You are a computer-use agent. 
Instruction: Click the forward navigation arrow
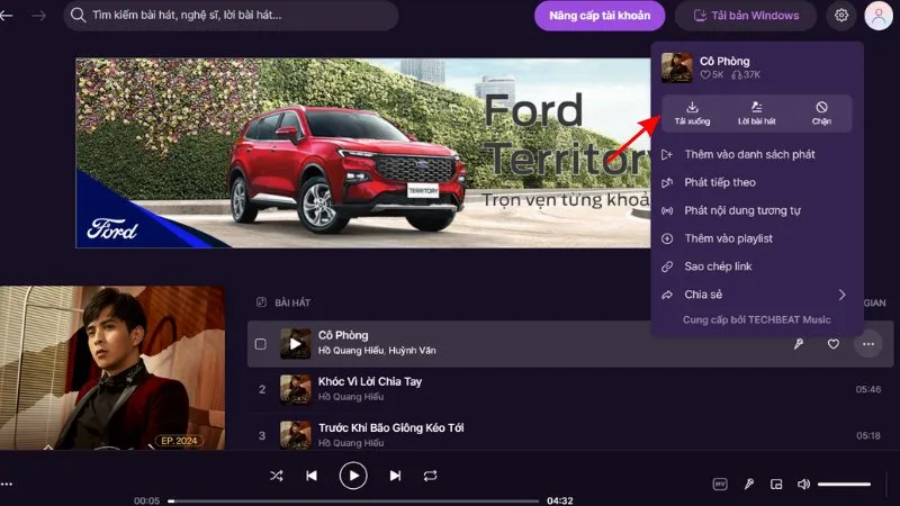(39, 15)
